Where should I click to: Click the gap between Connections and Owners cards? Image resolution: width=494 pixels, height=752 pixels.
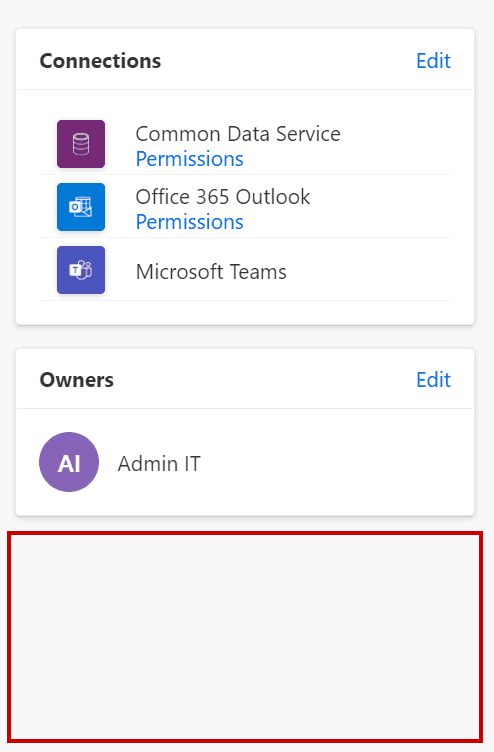(x=245, y=338)
